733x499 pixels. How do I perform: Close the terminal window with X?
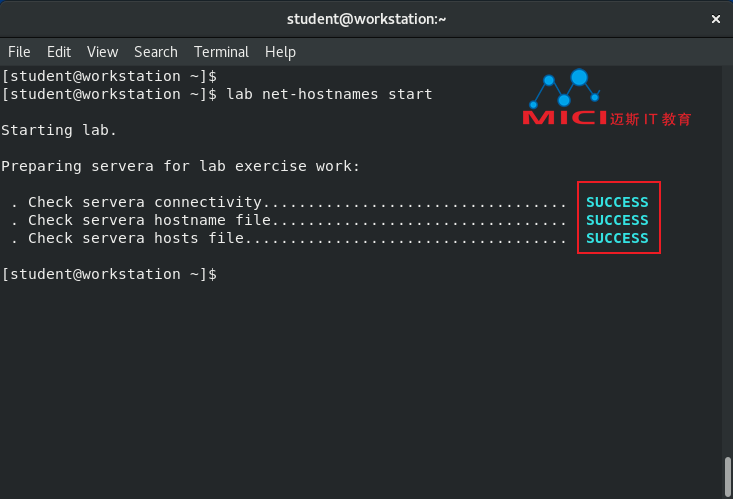[x=715, y=19]
